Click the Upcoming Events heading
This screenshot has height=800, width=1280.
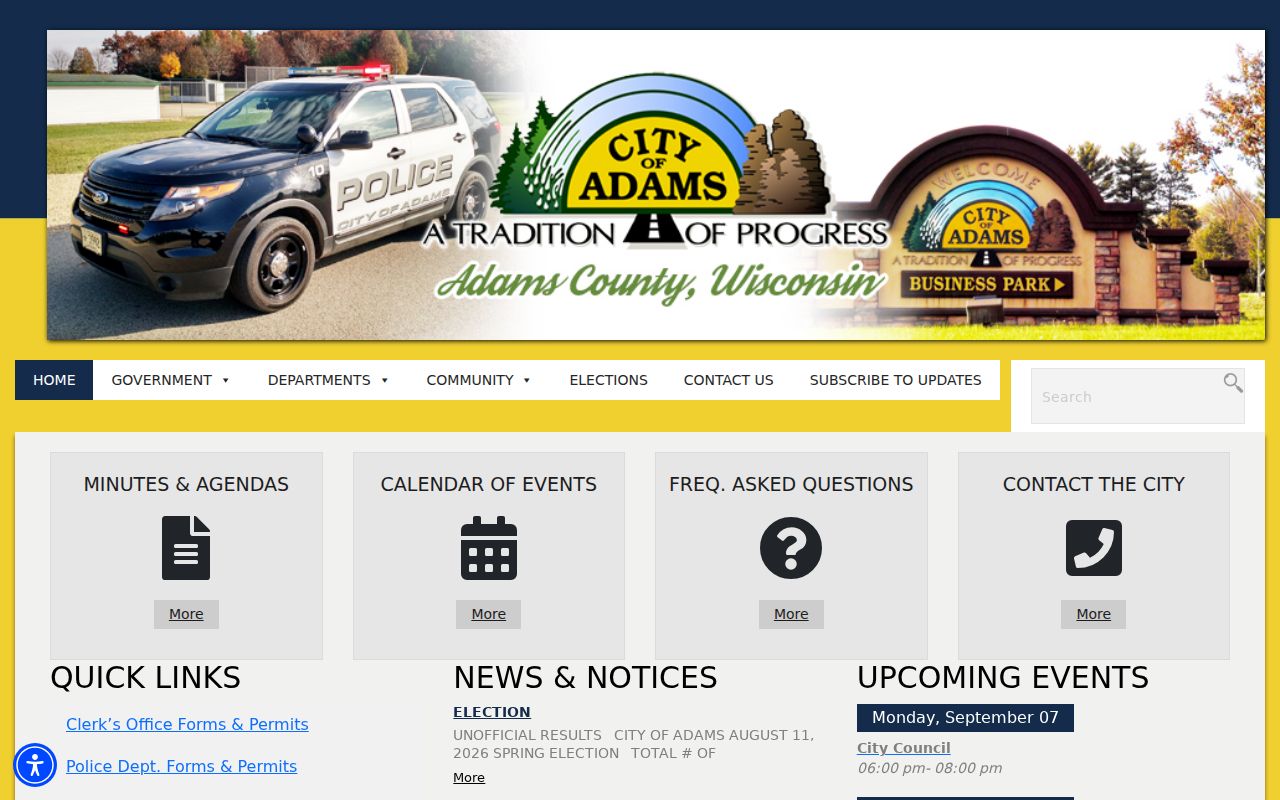(x=1003, y=678)
